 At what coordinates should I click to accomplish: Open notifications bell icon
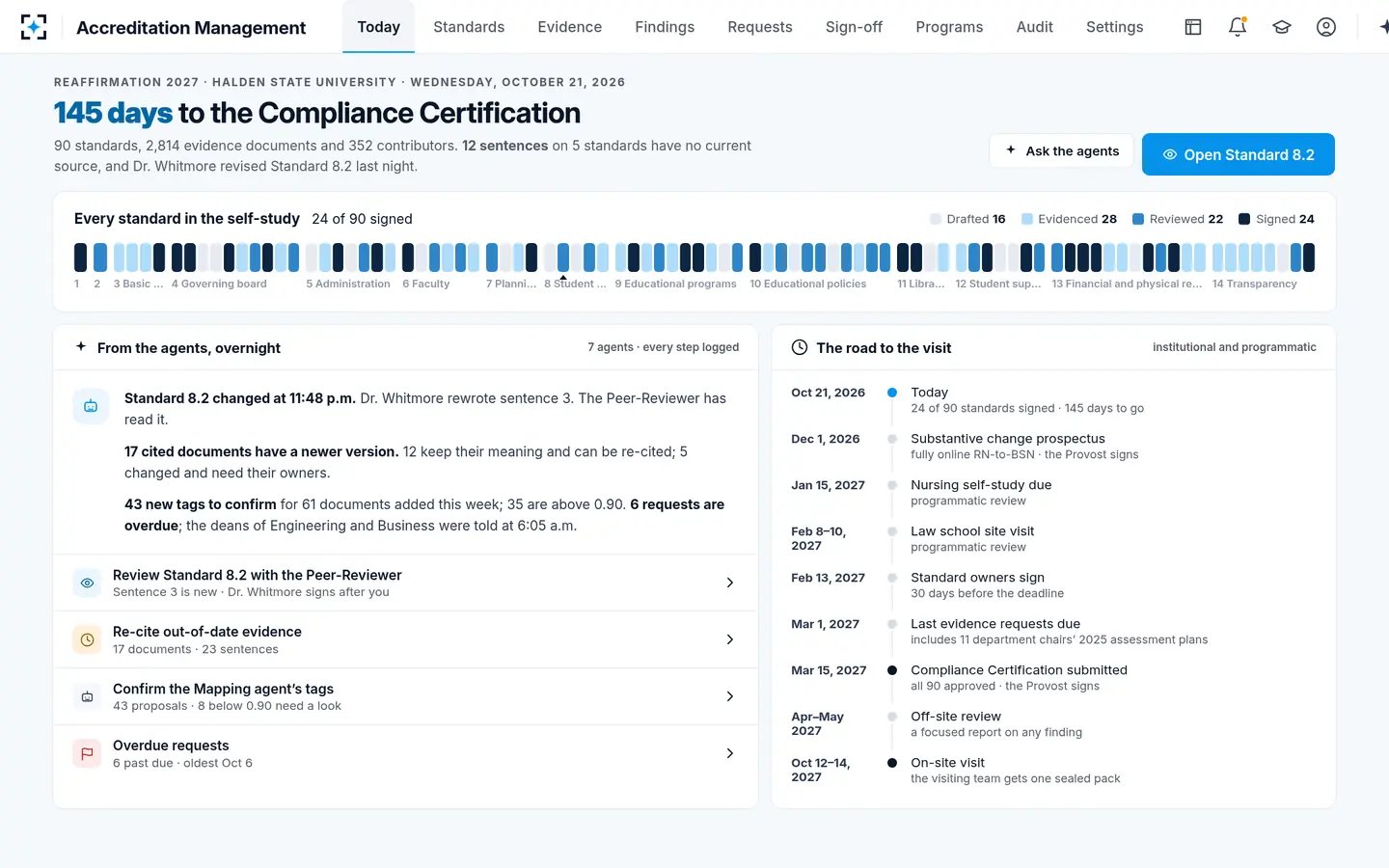1238,27
